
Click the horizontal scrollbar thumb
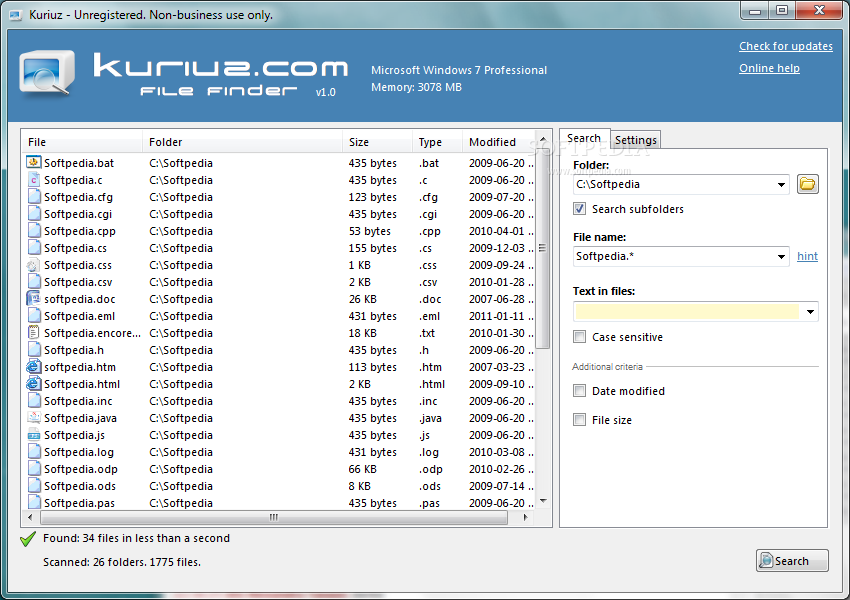pos(274,518)
